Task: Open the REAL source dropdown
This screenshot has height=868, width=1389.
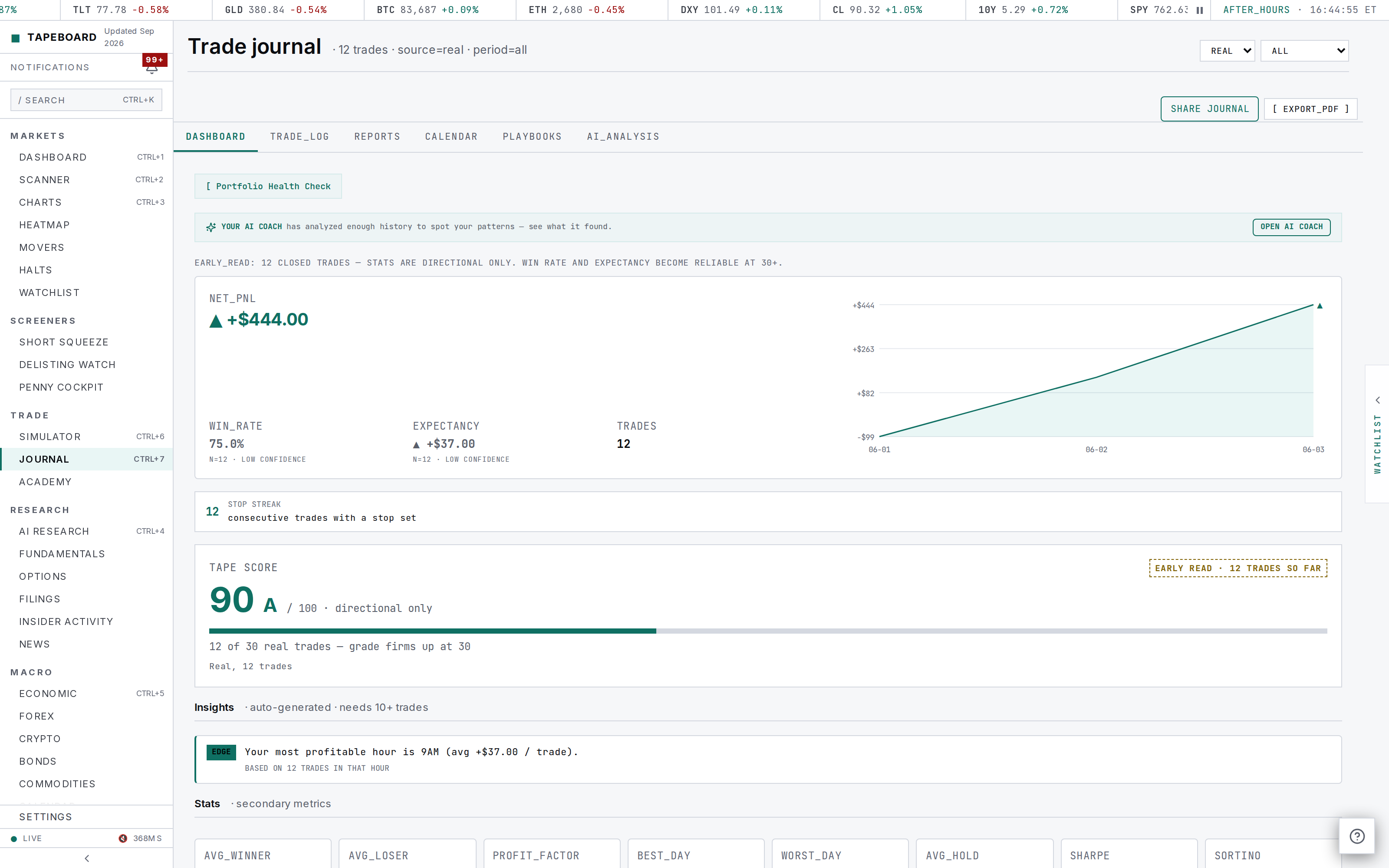Action: [x=1227, y=50]
